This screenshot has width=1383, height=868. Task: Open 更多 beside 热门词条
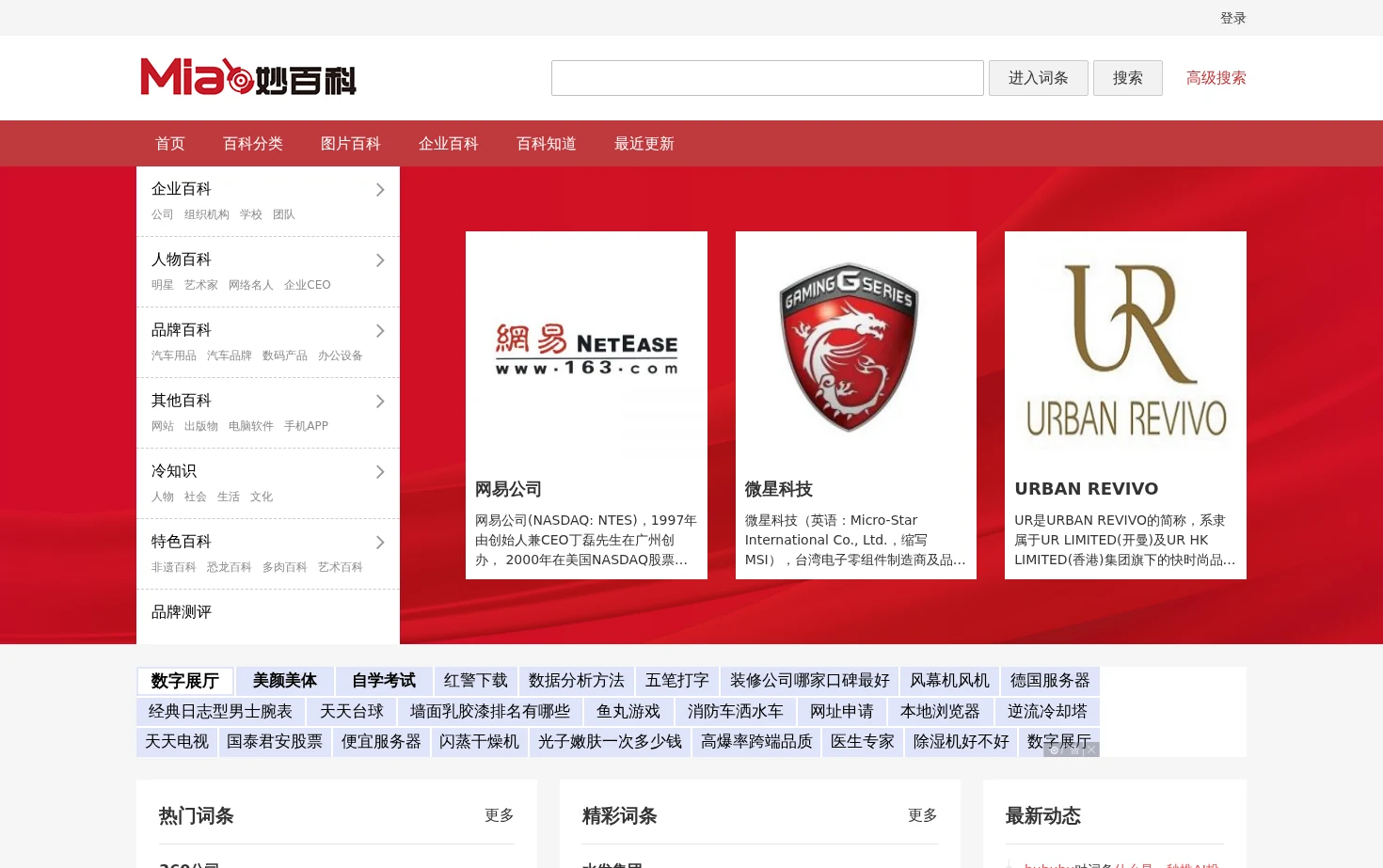point(500,815)
